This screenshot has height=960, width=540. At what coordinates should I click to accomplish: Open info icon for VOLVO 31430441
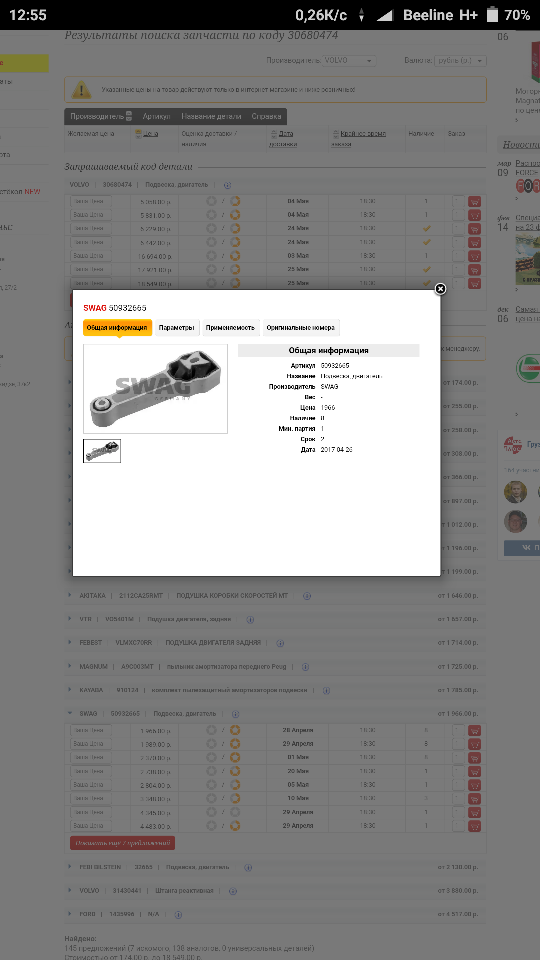coord(233,891)
